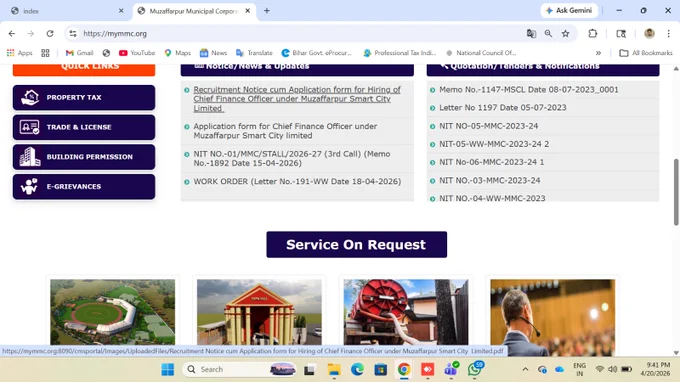
Task: Open NIT NO-05-MMC-2023-24 tender
Action: [489, 126]
